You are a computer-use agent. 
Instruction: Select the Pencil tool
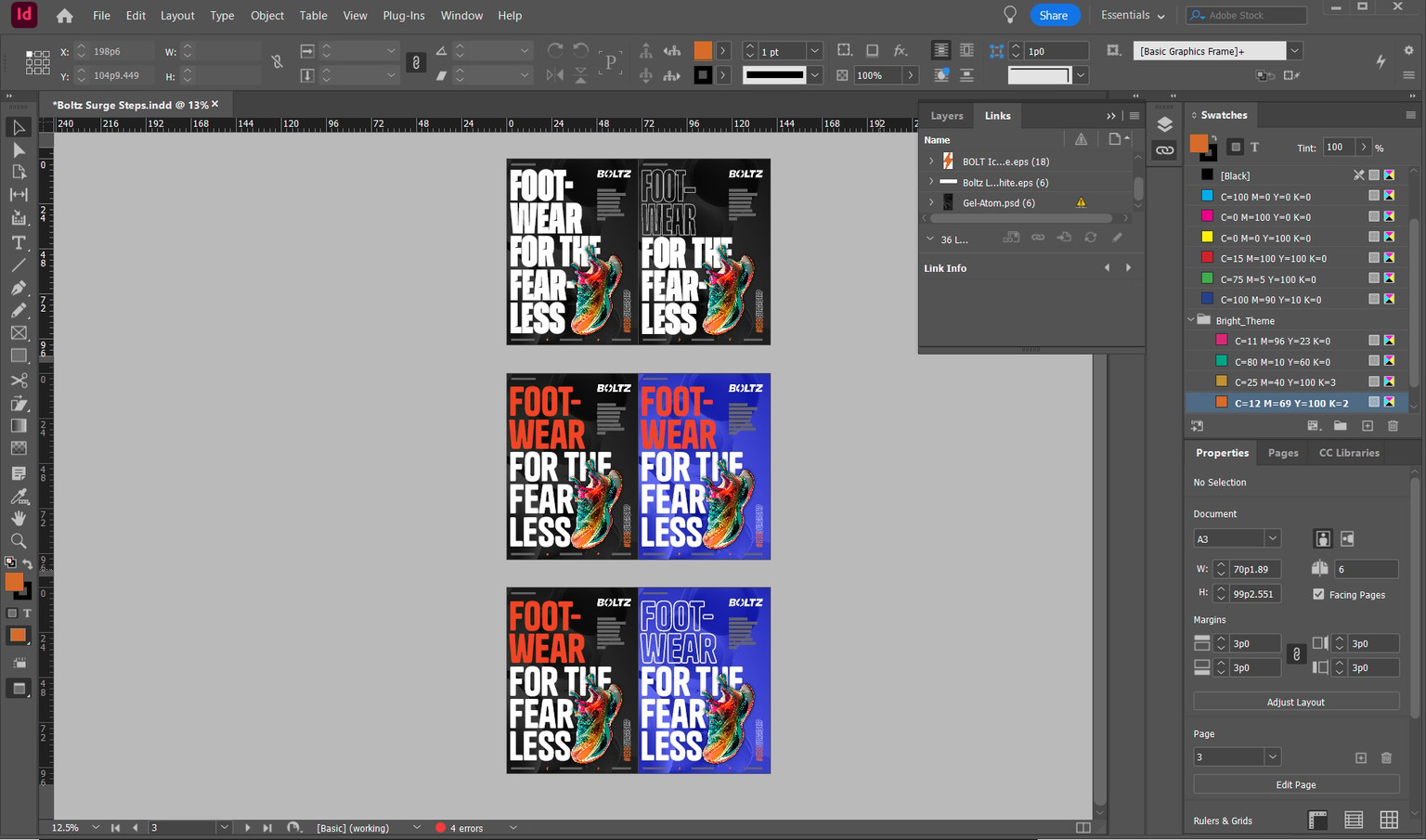pos(19,310)
